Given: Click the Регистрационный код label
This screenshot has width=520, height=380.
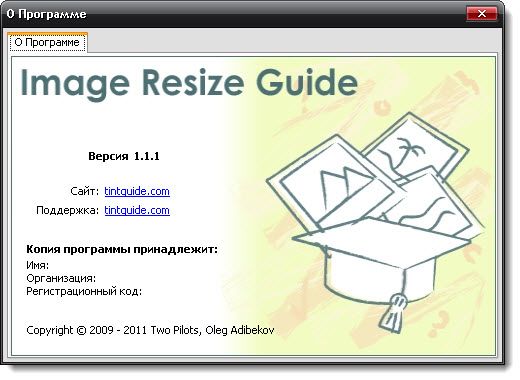Looking at the screenshot, I should pos(84,292).
